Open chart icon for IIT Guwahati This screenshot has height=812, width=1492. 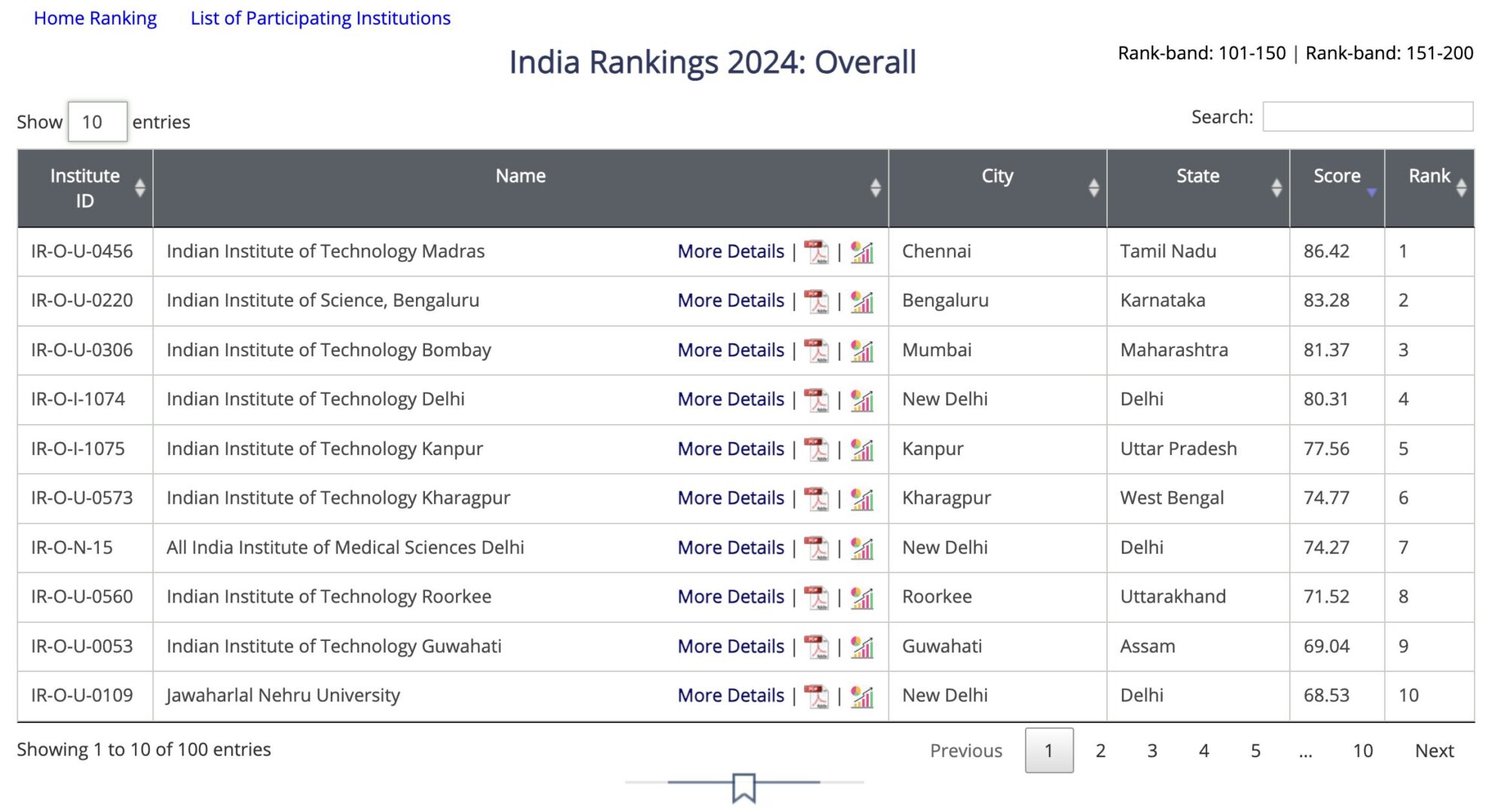click(862, 646)
